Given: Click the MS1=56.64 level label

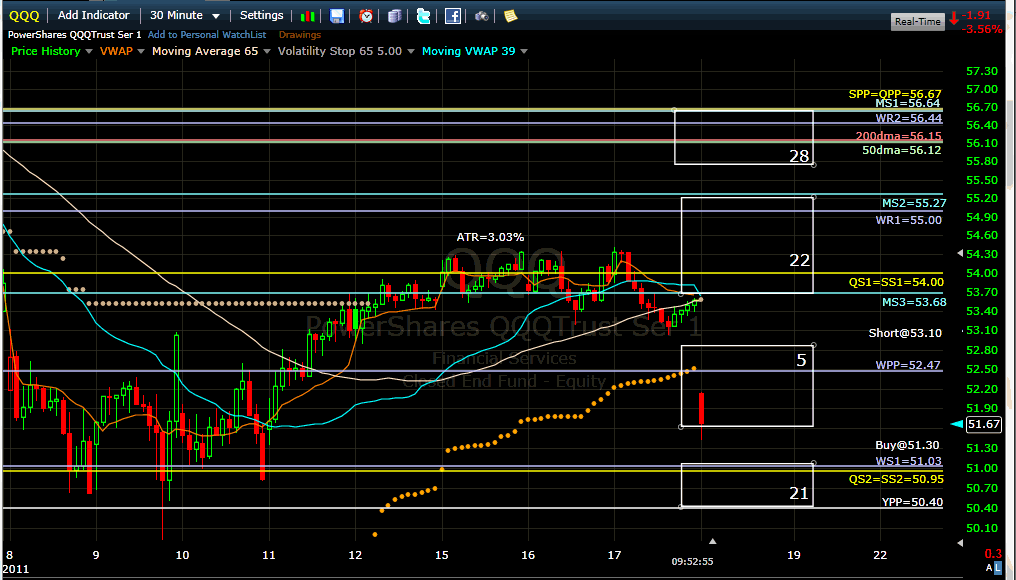Looking at the screenshot, I should click(x=907, y=104).
